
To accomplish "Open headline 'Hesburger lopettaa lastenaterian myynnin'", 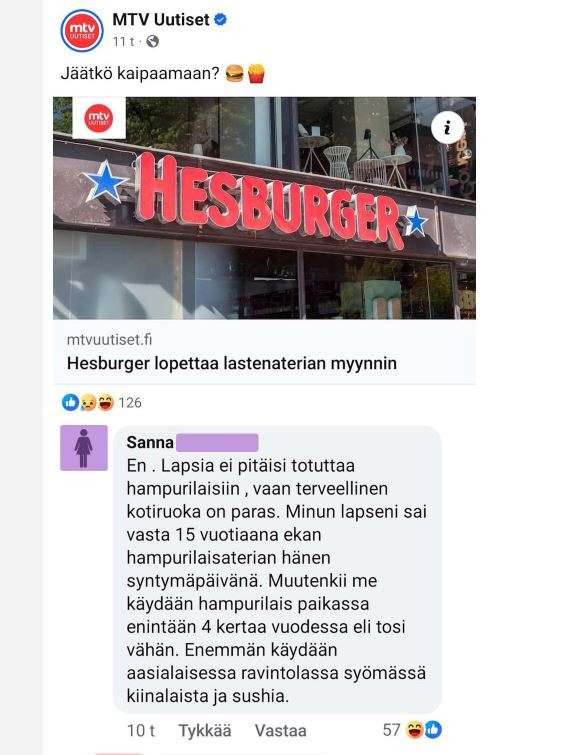I will pyautogui.click(x=232, y=363).
